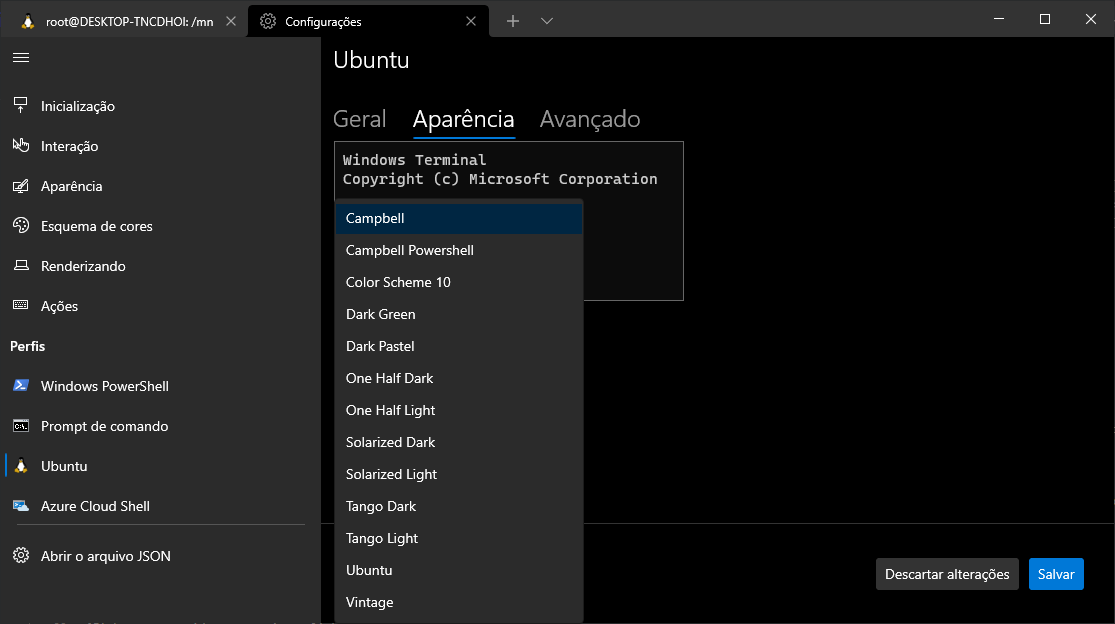Switch to the Geral tab
Screen dimensions: 1115x624
[360, 119]
